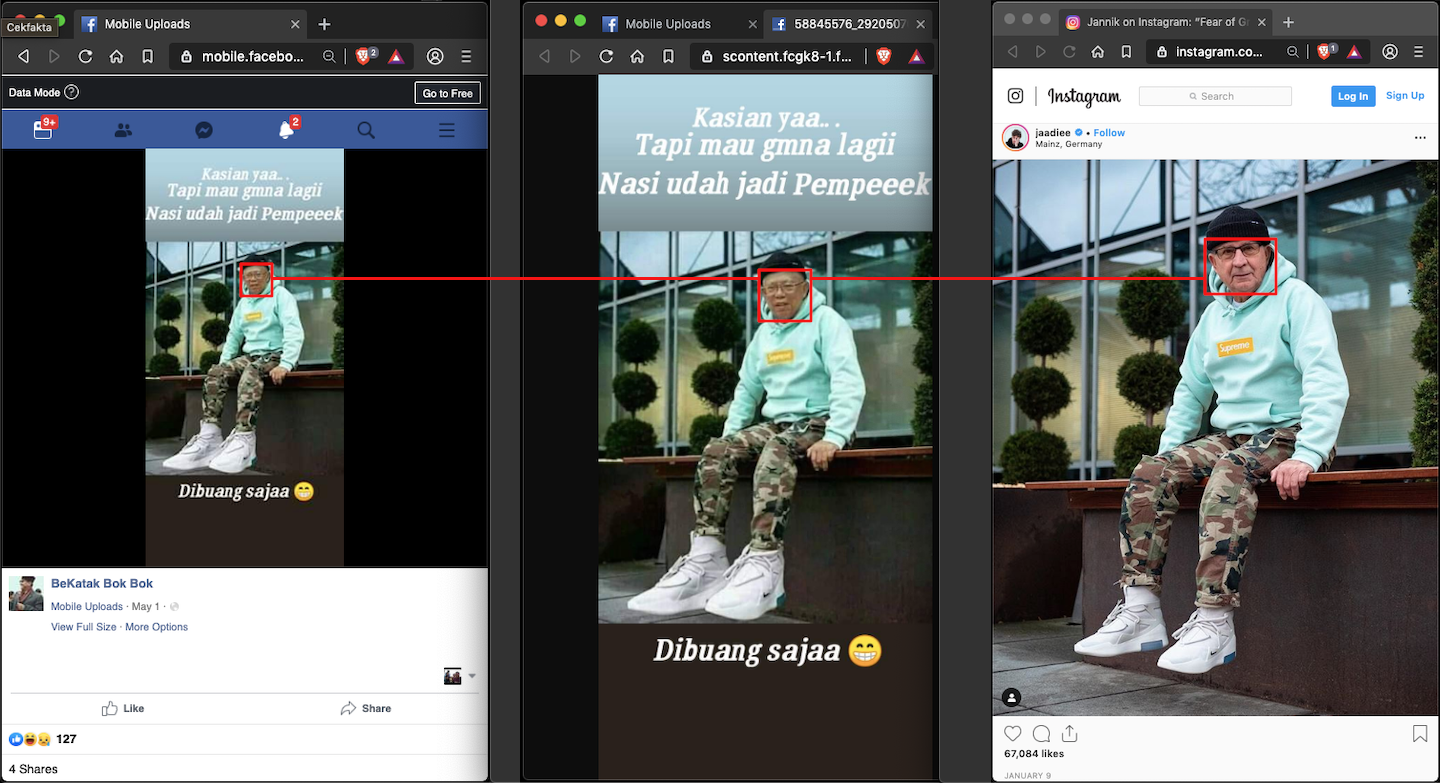
Task: Bookmark the Instagram post
Action: (1419, 734)
